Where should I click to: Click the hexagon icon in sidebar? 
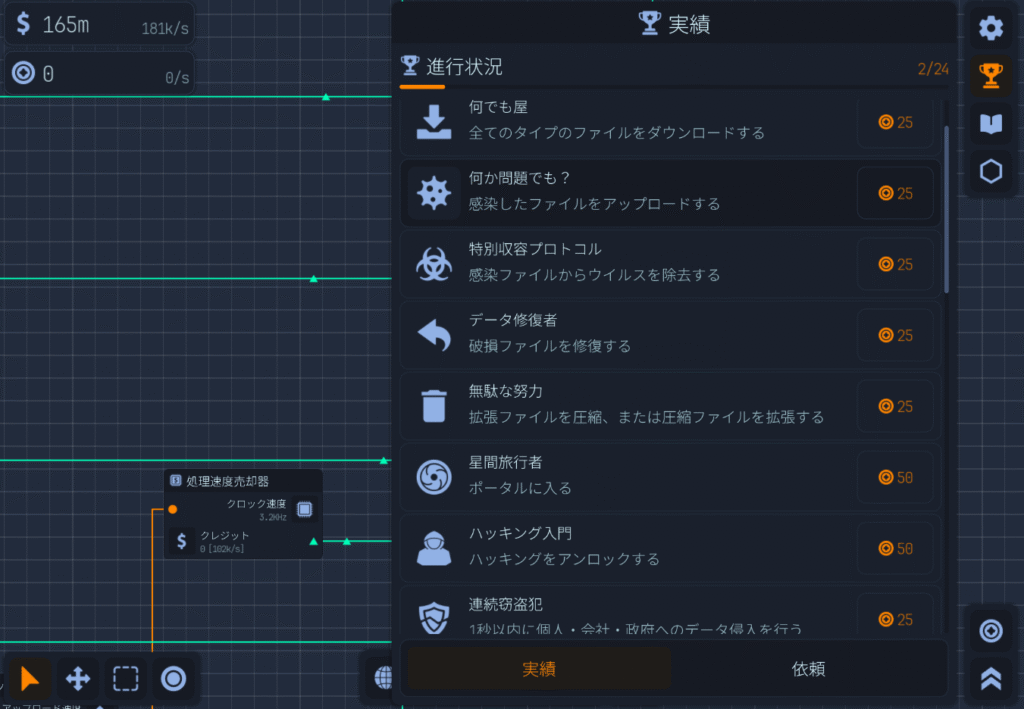point(990,172)
